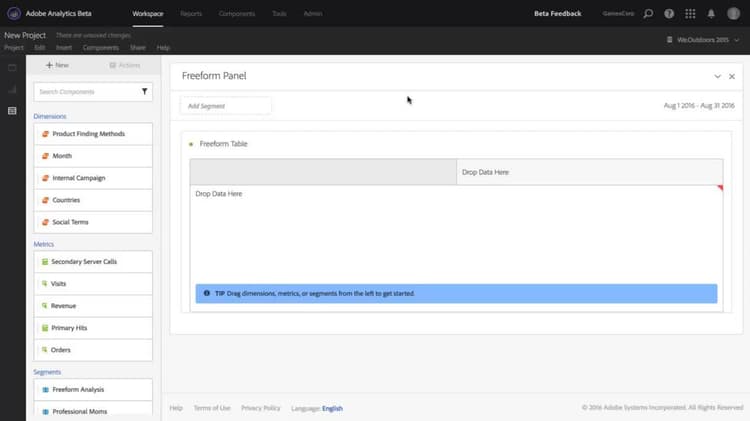Click Beta Feedback link
Viewport: 750px width, 421px height.
[x=558, y=13]
